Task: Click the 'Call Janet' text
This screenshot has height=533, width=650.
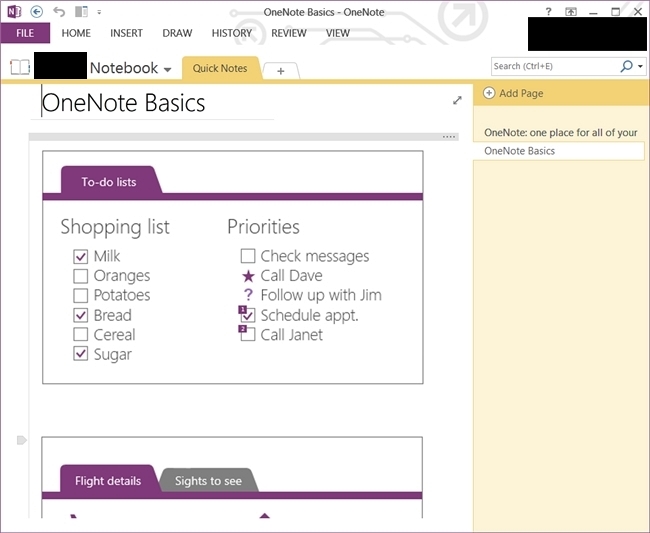Action: pyautogui.click(x=292, y=335)
